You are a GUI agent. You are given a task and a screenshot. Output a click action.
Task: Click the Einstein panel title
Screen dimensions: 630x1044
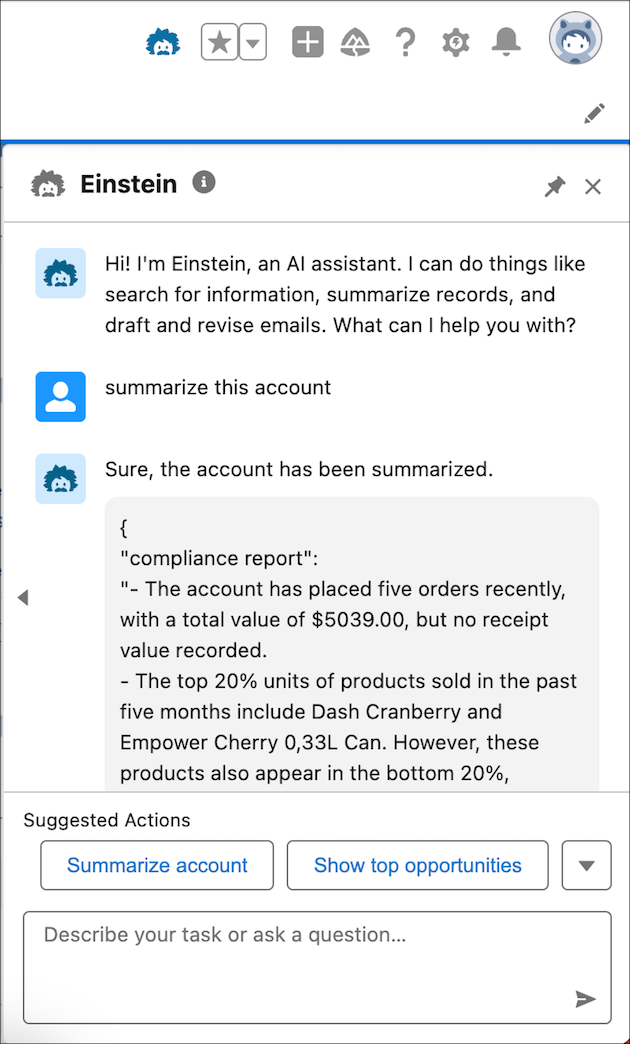pos(129,184)
